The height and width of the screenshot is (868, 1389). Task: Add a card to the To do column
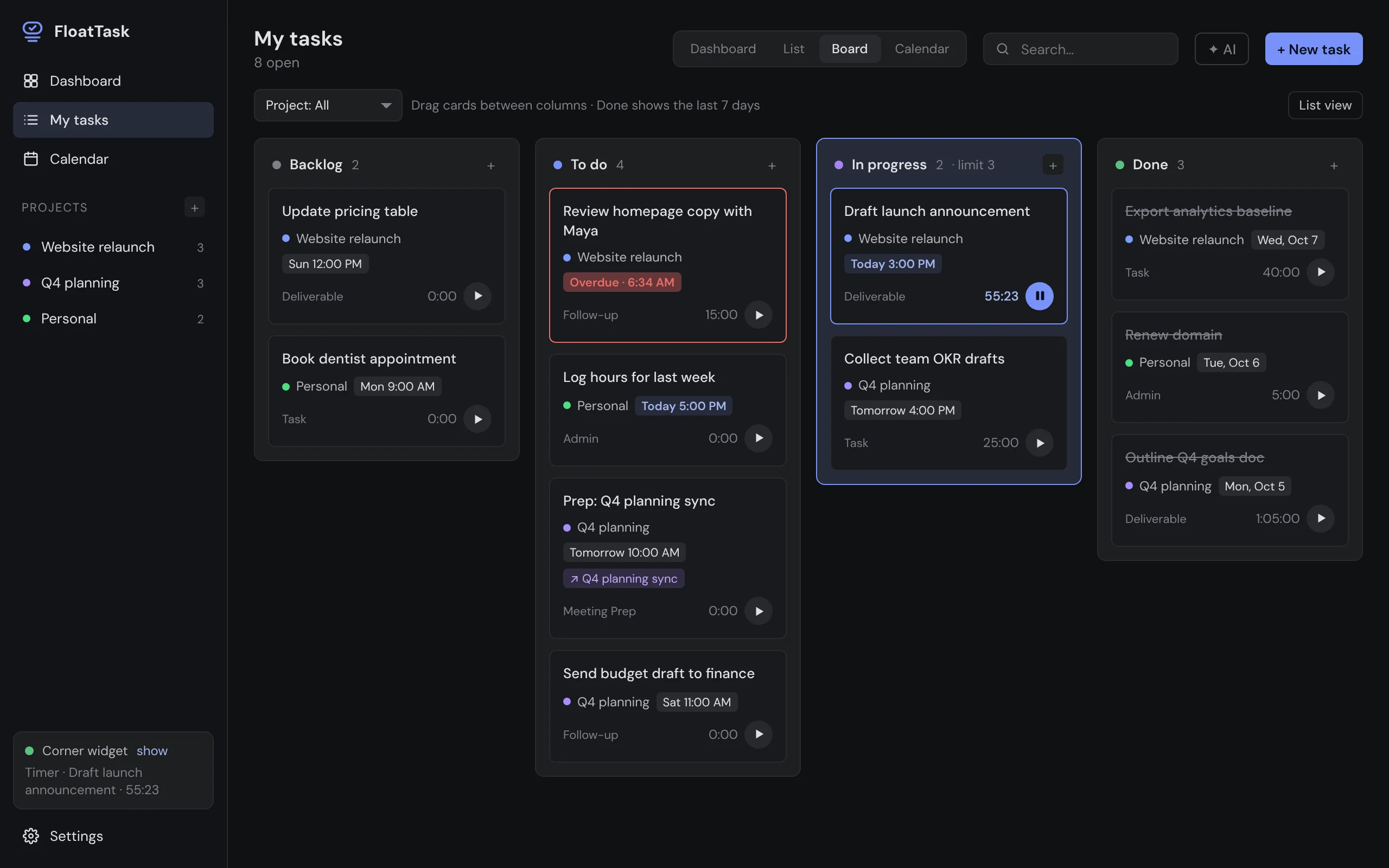772,165
